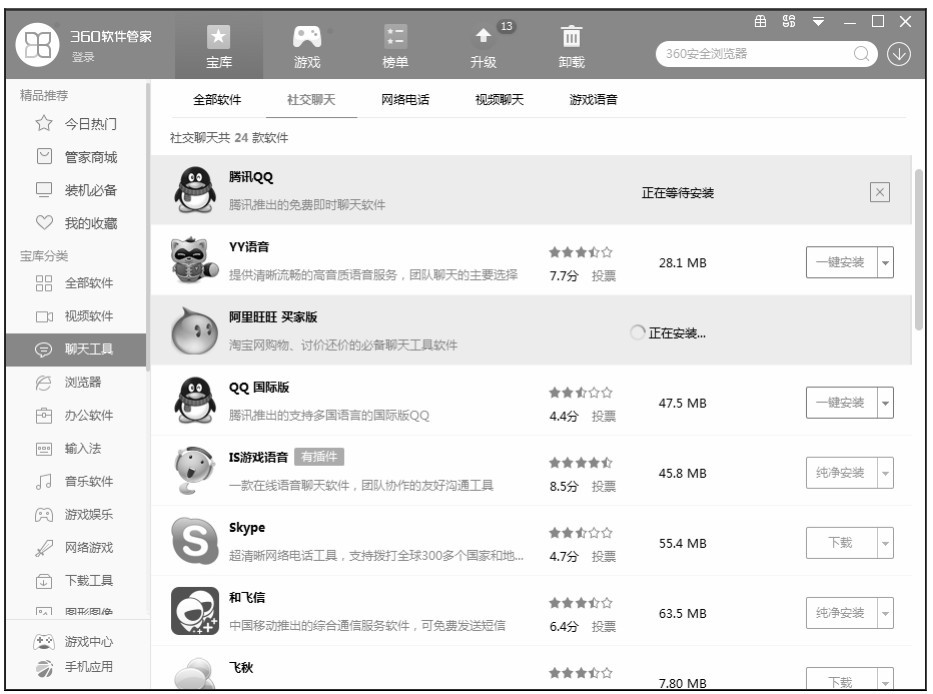Click the 和飞信 app icon

194,611
